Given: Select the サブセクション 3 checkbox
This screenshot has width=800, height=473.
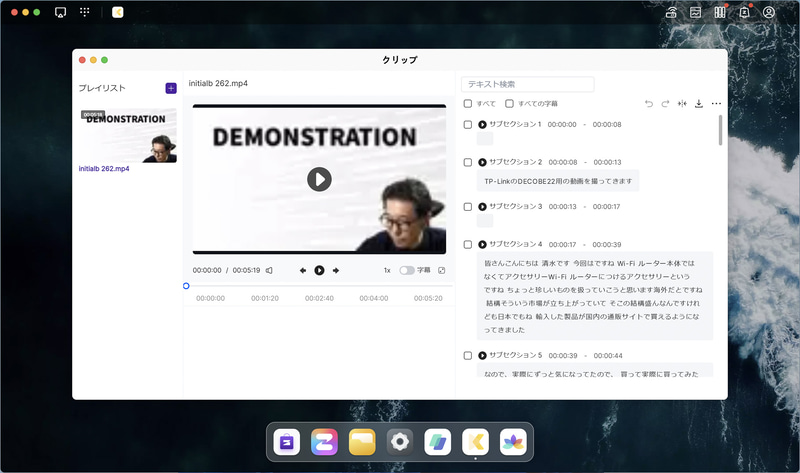Looking at the screenshot, I should [467, 207].
